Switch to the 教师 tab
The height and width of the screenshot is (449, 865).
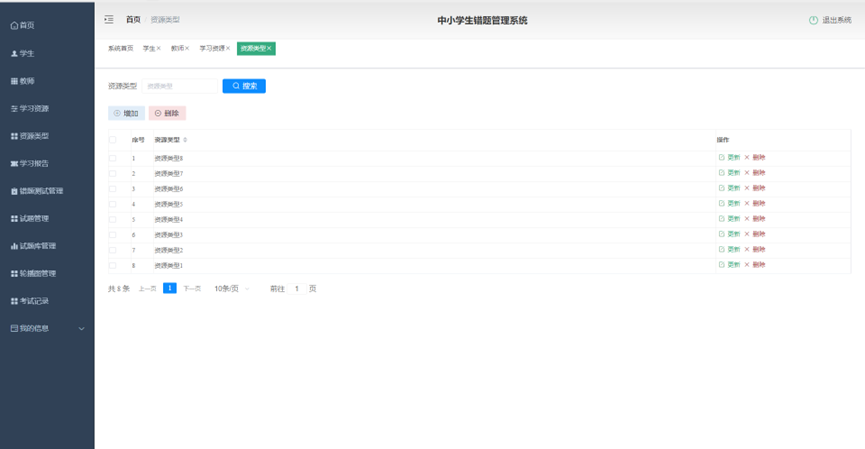pyautogui.click(x=177, y=49)
